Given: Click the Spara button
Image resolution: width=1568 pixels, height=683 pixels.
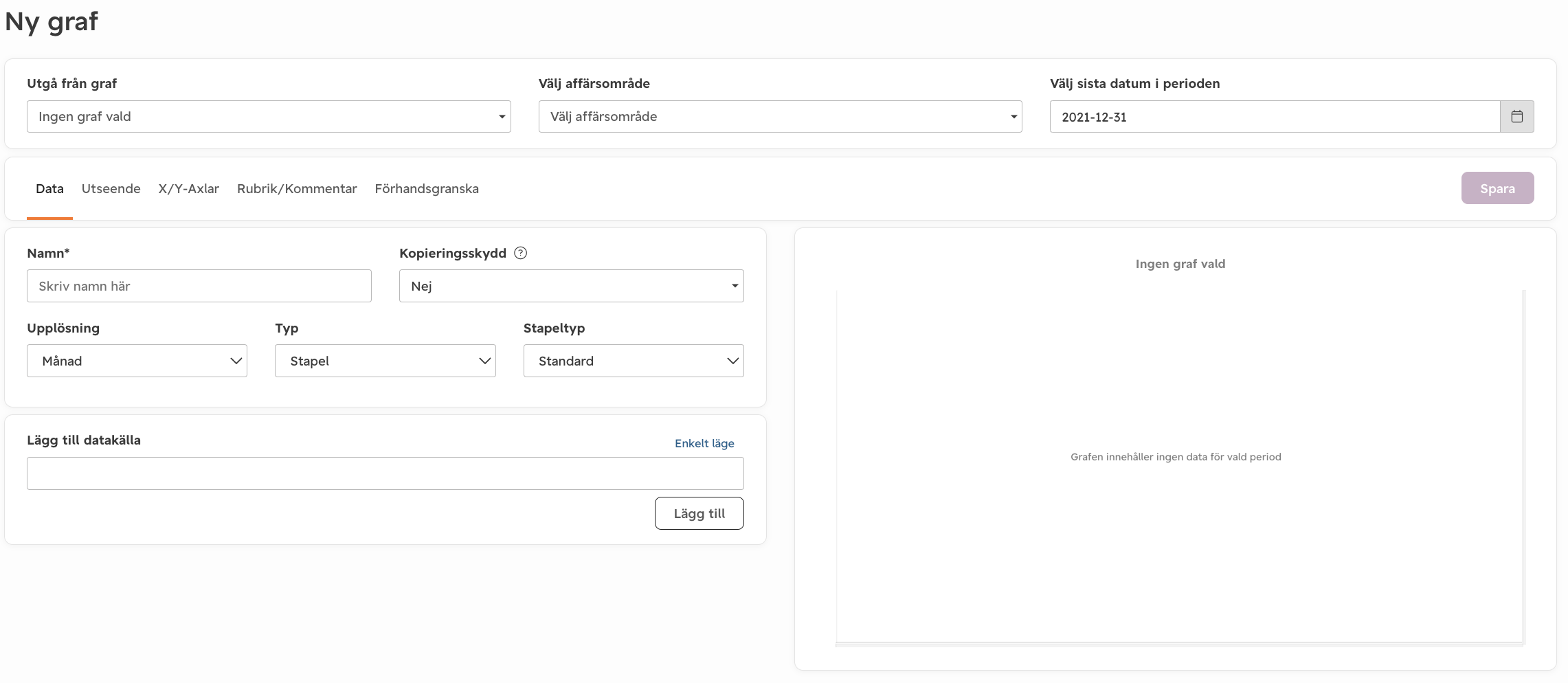Looking at the screenshot, I should 1497,188.
